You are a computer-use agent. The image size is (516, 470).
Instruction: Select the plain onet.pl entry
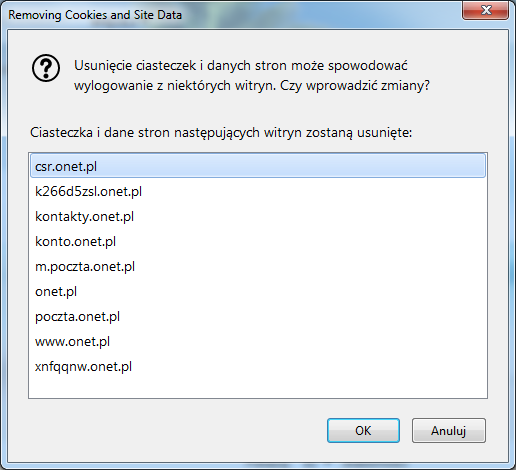coord(258,291)
